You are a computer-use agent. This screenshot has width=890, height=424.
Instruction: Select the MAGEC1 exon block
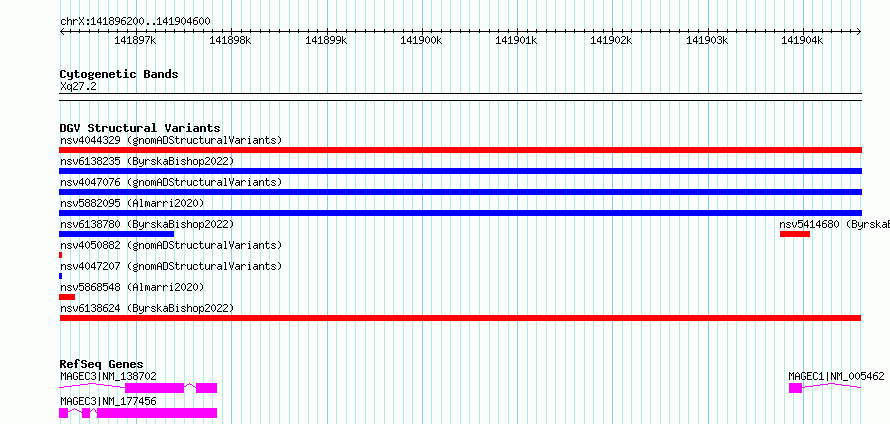pyautogui.click(x=795, y=388)
